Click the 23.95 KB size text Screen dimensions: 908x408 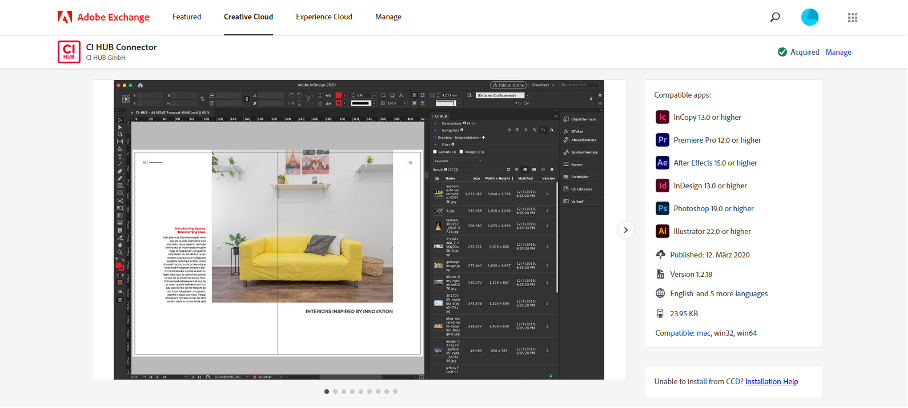point(684,314)
